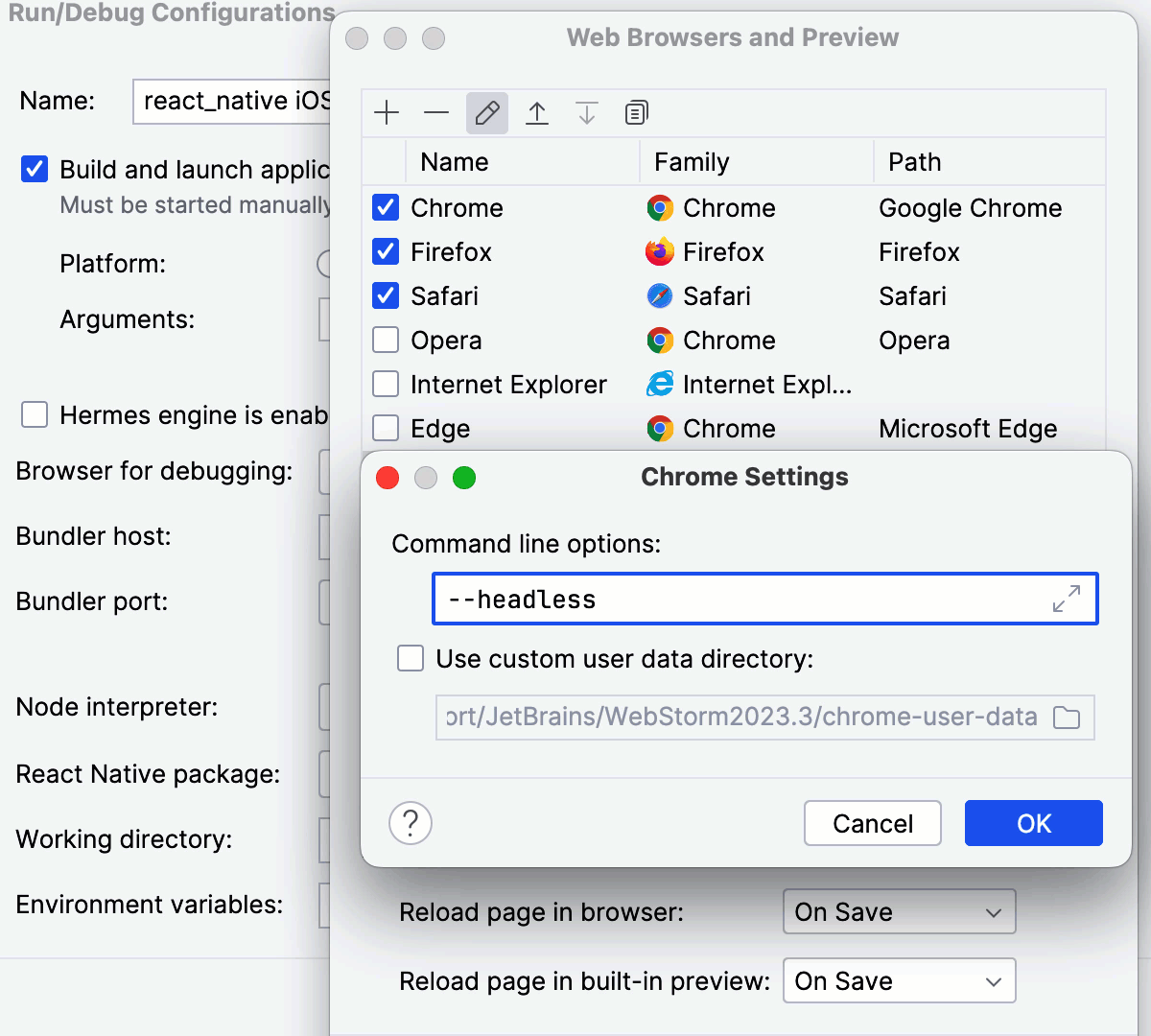
Task: Sort browsers by the Name column header
Action: (x=454, y=161)
